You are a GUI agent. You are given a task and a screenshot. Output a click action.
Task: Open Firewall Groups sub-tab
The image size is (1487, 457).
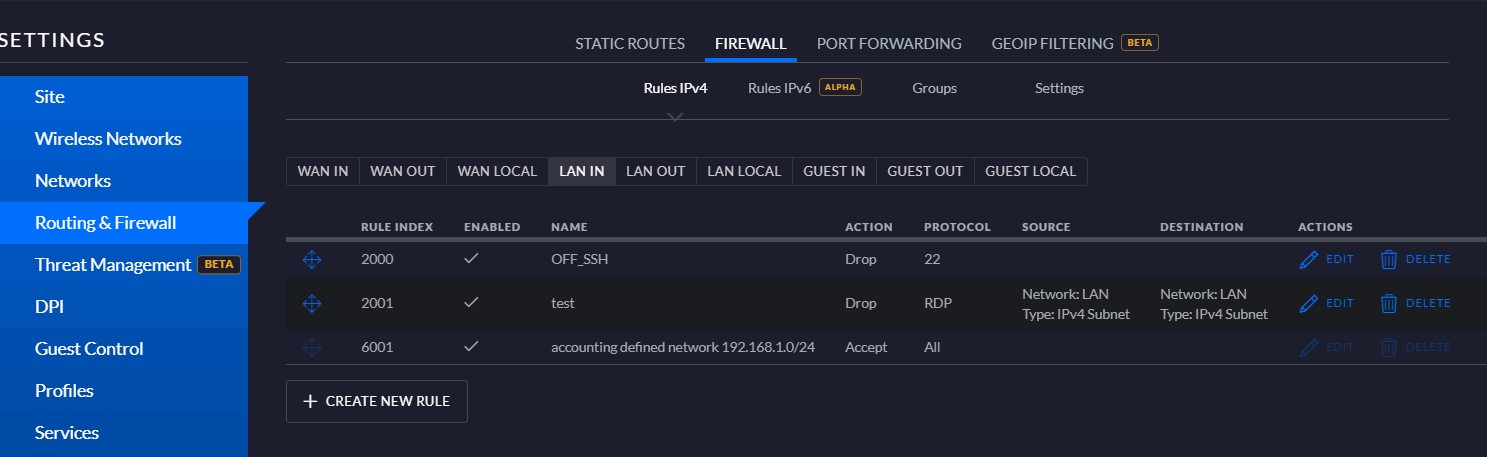point(934,88)
